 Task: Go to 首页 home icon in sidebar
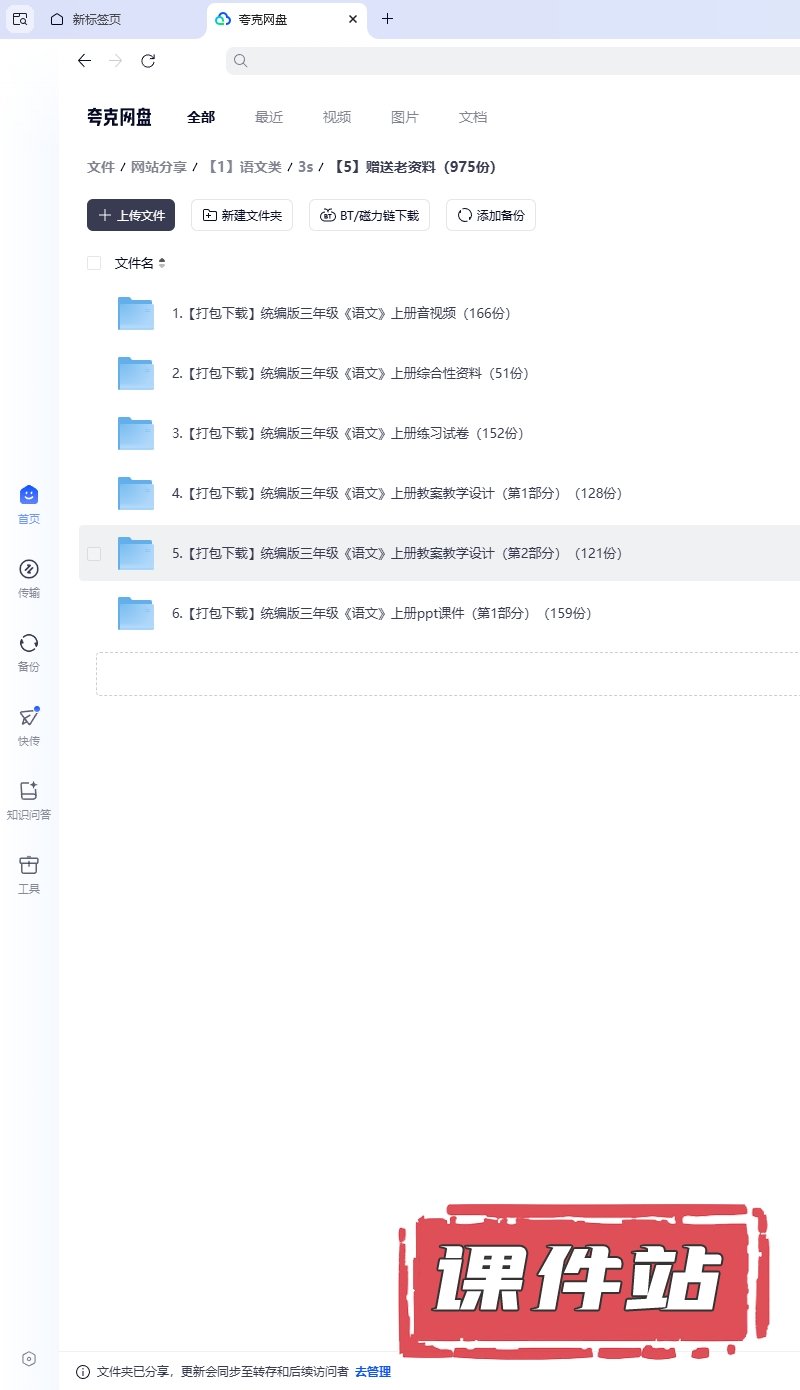click(29, 496)
